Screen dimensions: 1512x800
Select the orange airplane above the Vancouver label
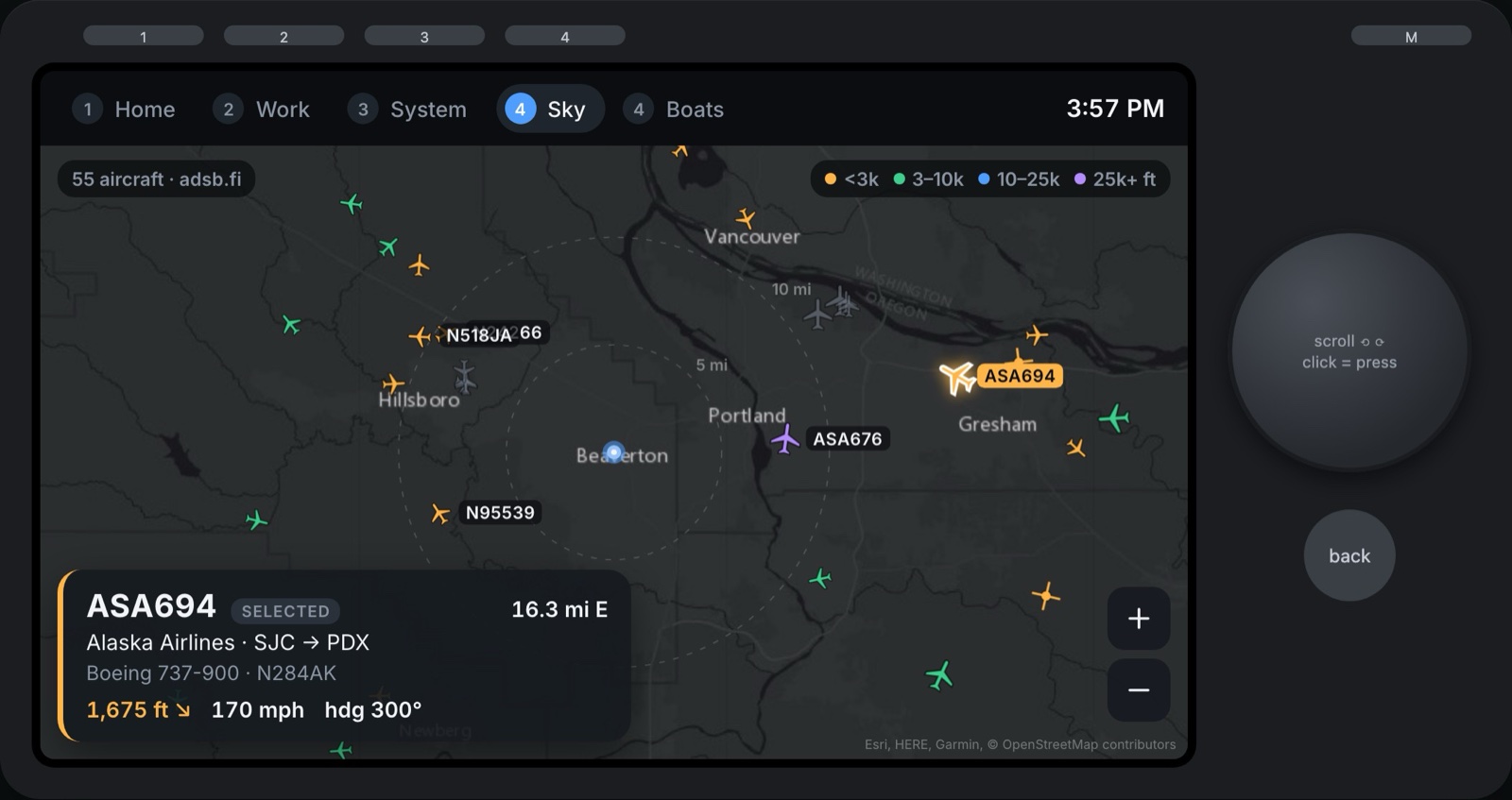coord(746,218)
